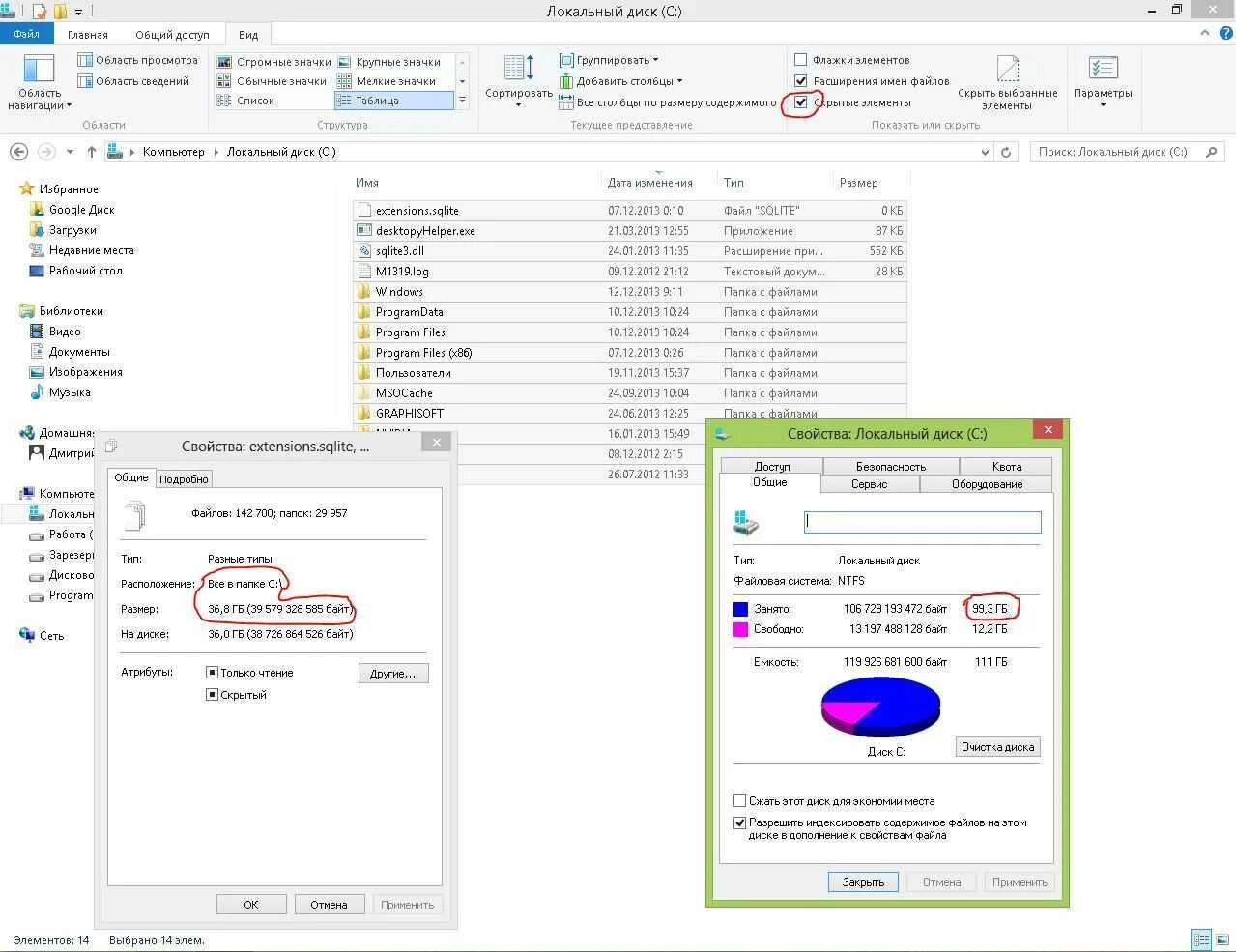Image resolution: width=1236 pixels, height=952 pixels.
Task: Open the Сервис (Tools) tab
Action: [x=869, y=484]
